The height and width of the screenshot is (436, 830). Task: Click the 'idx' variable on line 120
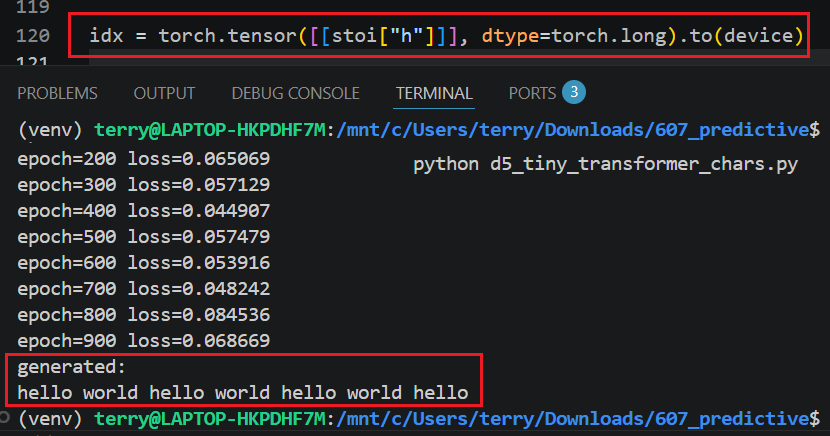(106, 36)
